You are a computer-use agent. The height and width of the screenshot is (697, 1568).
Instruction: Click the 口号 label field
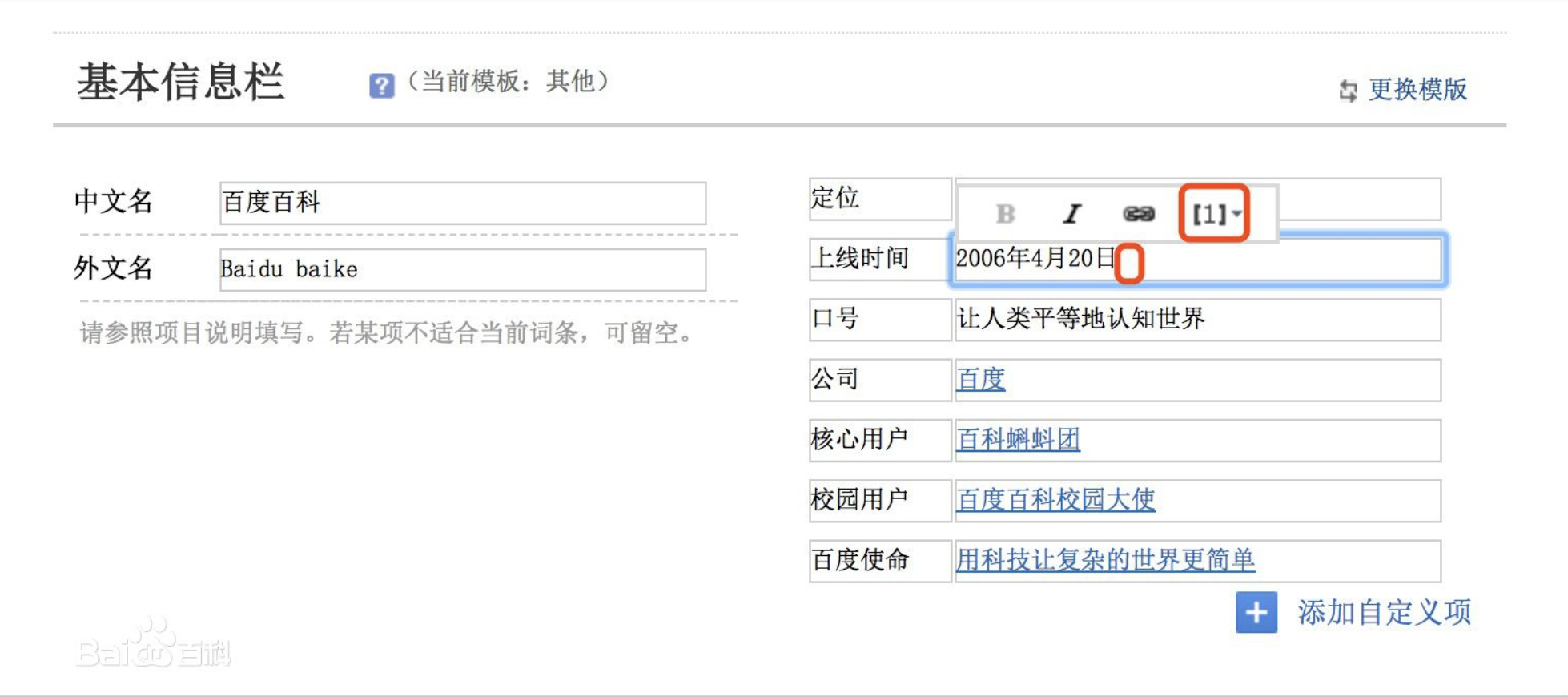[x=880, y=320]
